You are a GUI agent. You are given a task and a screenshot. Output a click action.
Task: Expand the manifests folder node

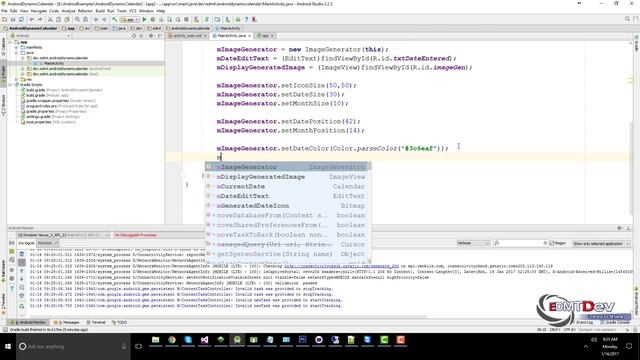tap(16, 47)
